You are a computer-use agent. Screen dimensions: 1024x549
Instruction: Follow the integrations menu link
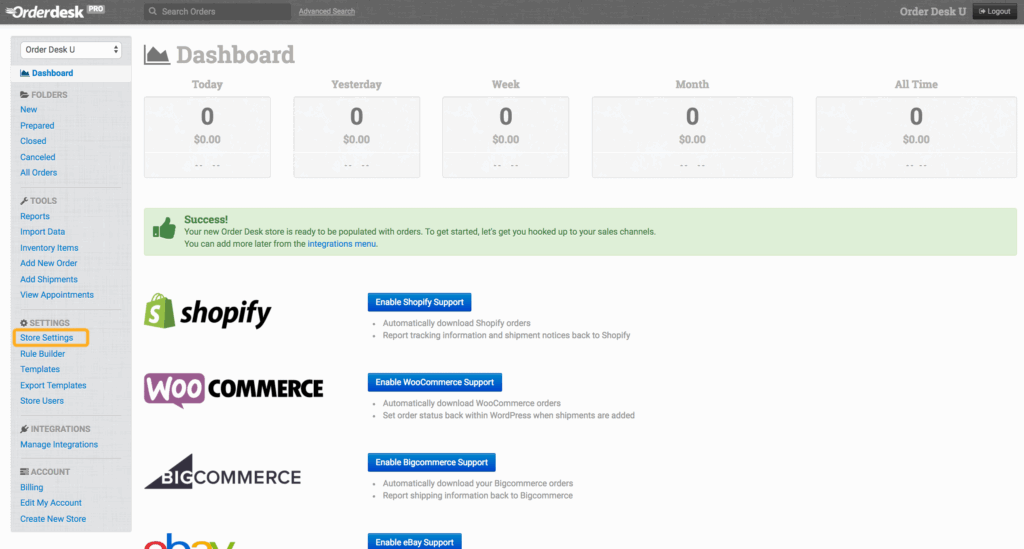coord(341,243)
